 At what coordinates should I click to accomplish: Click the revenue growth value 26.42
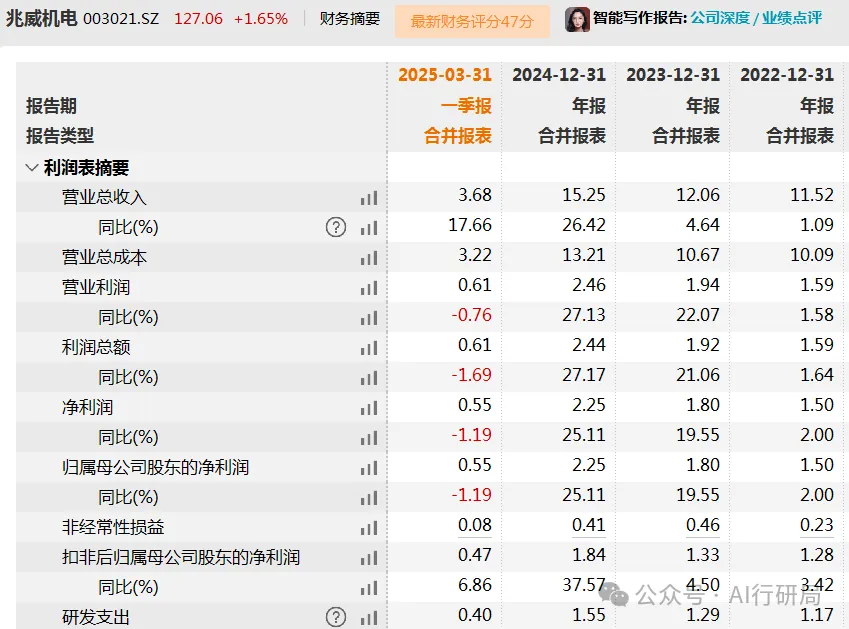pos(584,225)
